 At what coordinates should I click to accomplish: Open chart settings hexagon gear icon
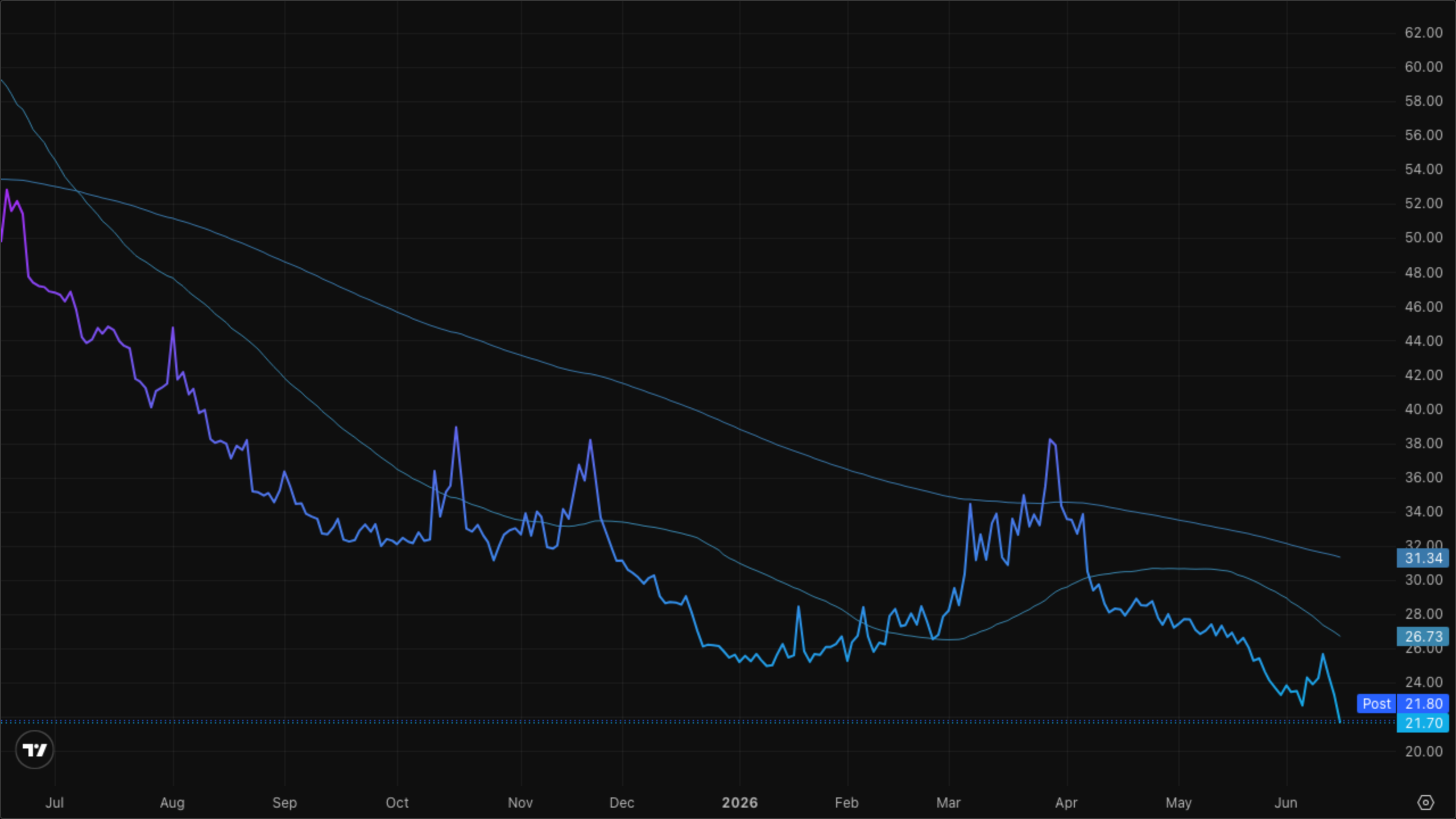pyautogui.click(x=1425, y=803)
